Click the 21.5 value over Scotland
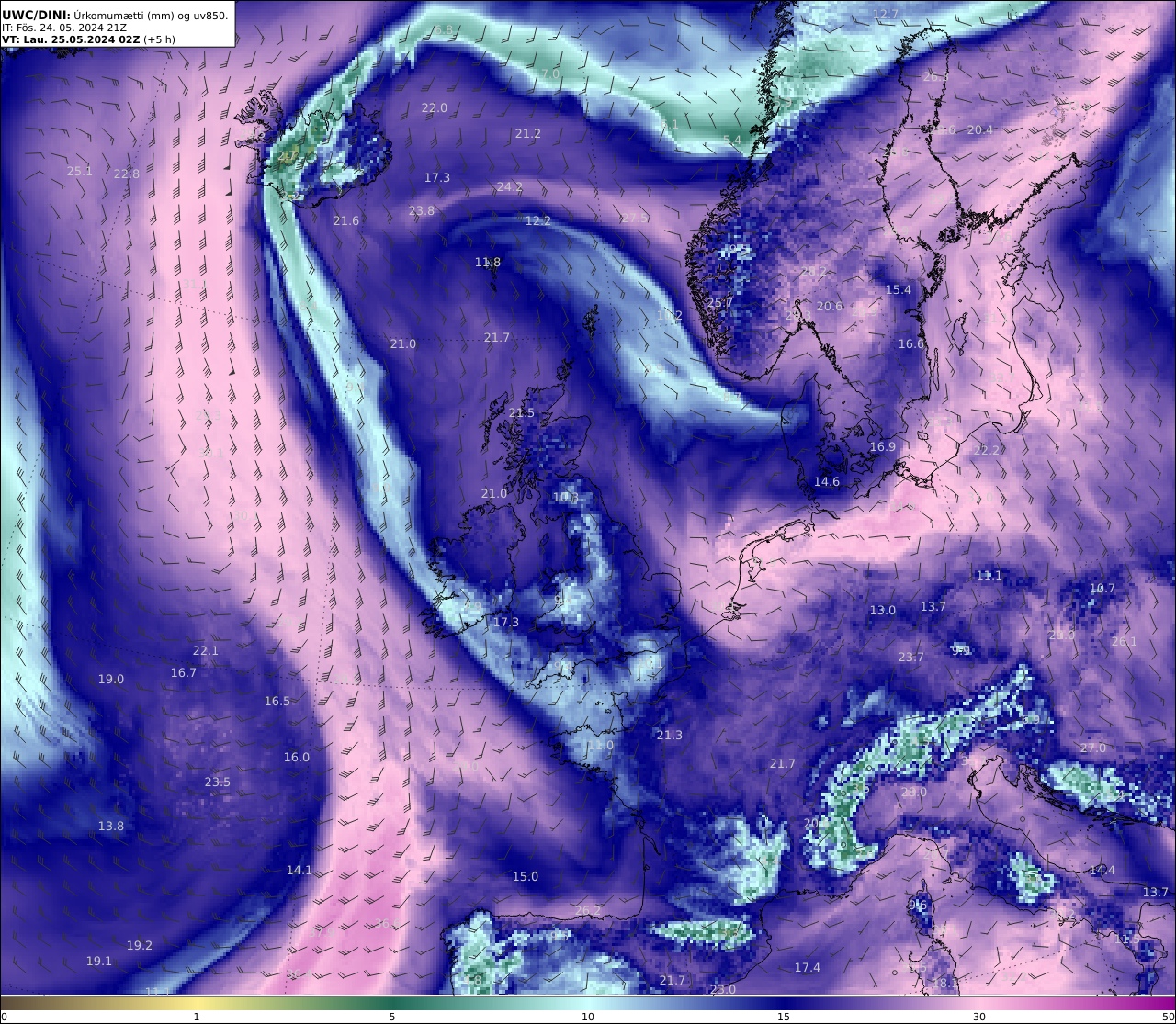 tap(521, 412)
